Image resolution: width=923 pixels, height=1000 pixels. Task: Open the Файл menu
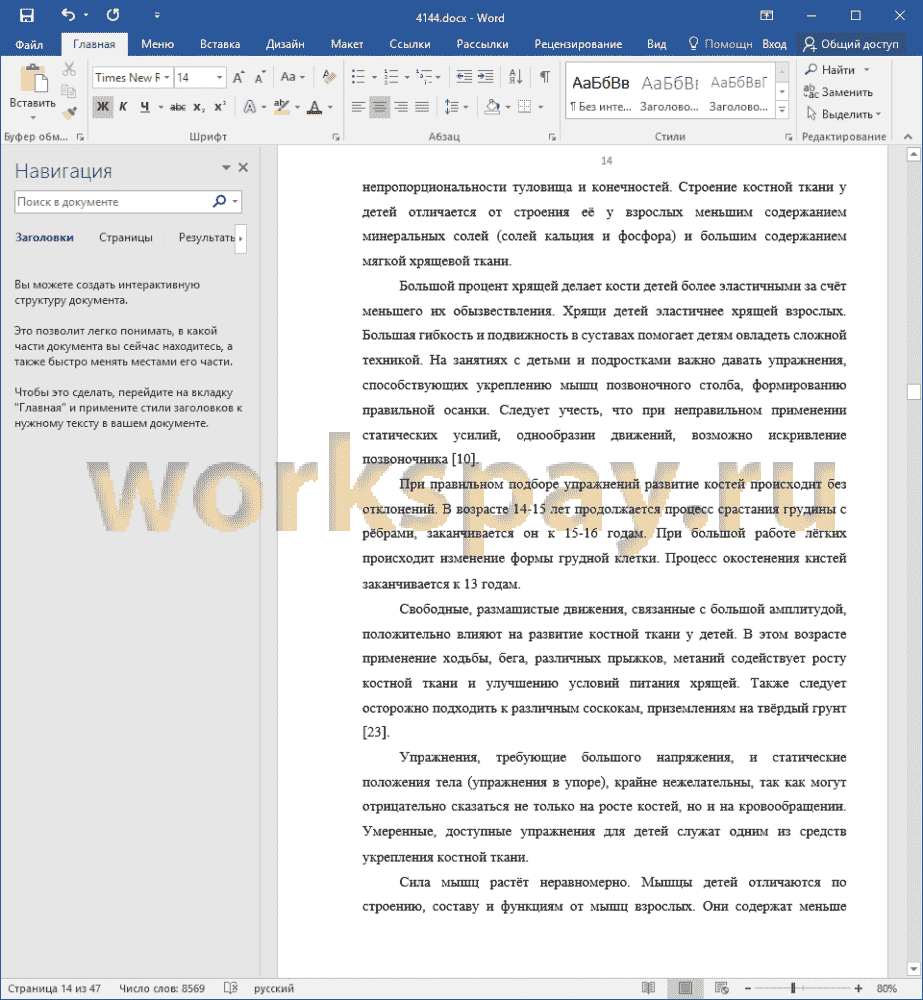point(29,44)
